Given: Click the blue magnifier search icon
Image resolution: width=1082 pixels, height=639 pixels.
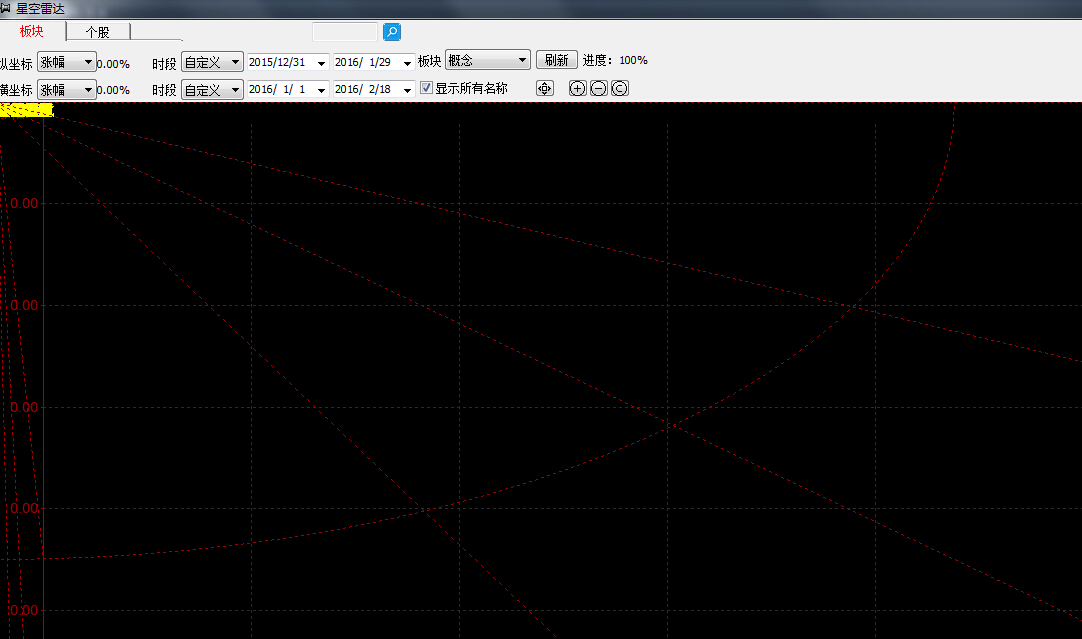Looking at the screenshot, I should point(392,32).
